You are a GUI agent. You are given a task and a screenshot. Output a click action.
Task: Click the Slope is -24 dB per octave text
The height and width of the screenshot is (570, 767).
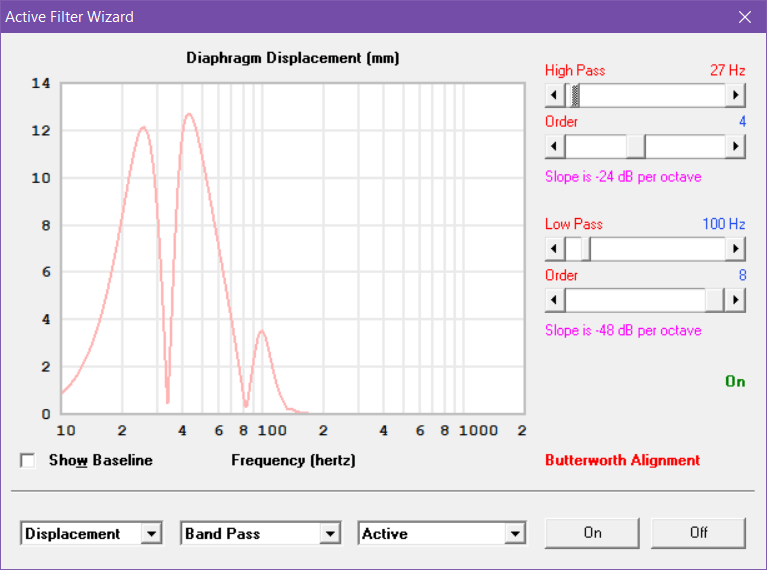(x=623, y=177)
